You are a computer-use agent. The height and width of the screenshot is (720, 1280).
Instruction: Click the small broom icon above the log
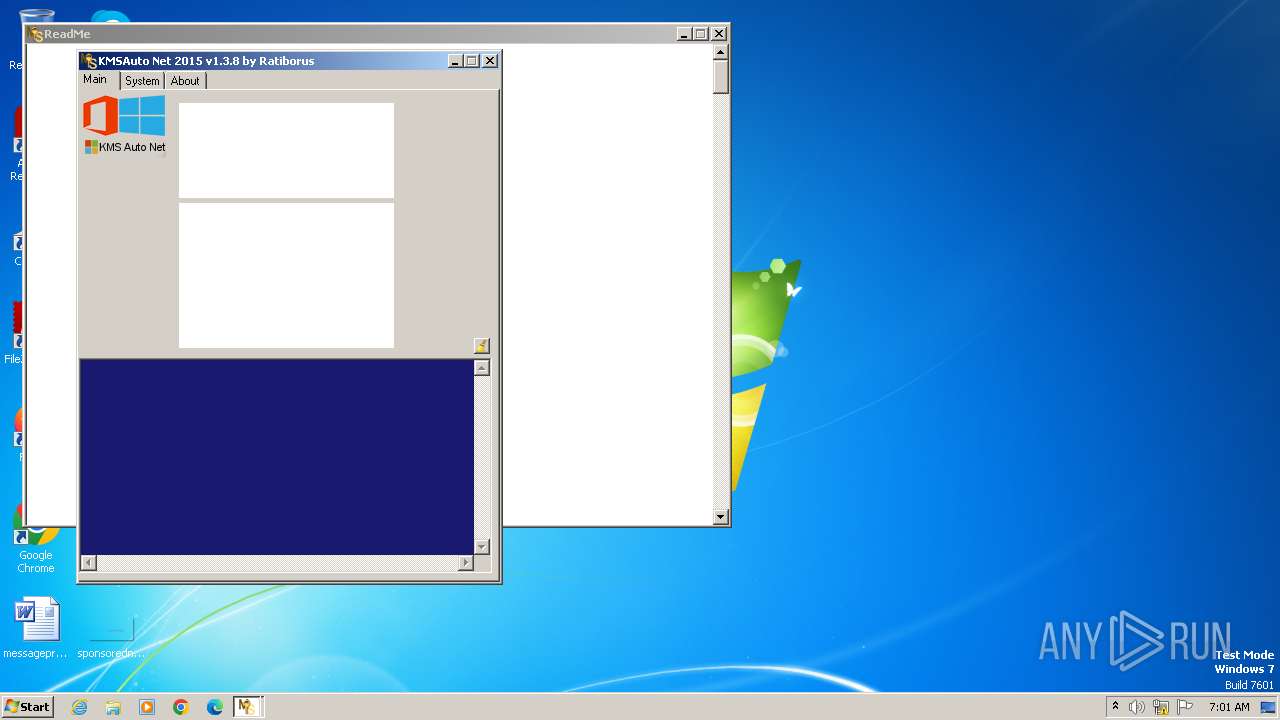(482, 346)
